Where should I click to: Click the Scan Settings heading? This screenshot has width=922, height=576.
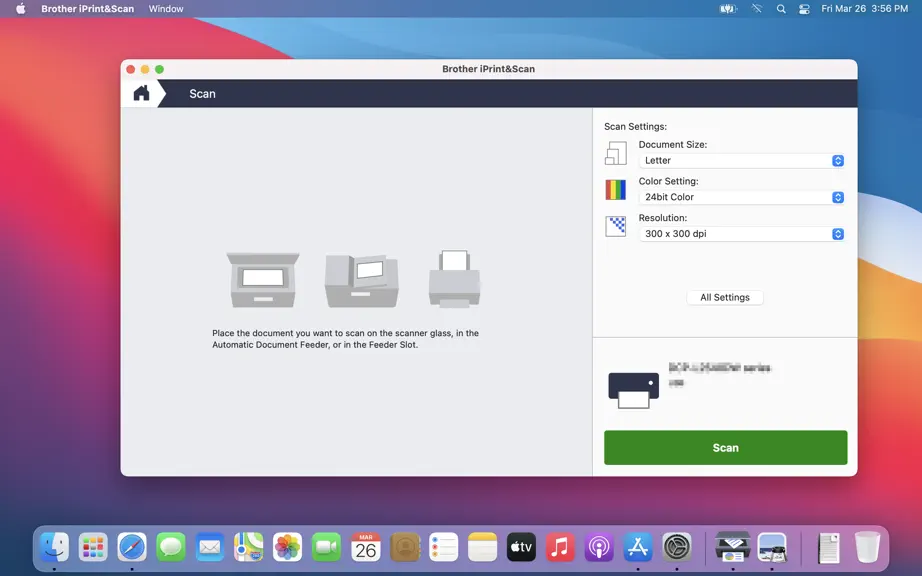[635, 126]
